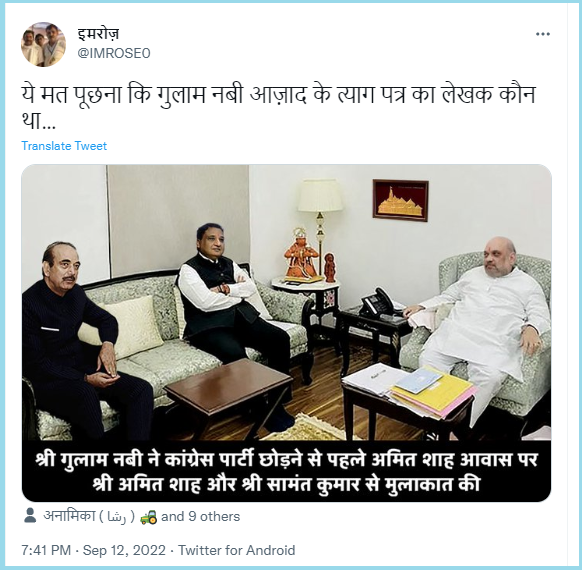Screen dimensions: 582x570
Task: Click the इमरोज़ display name
Action: (98, 34)
